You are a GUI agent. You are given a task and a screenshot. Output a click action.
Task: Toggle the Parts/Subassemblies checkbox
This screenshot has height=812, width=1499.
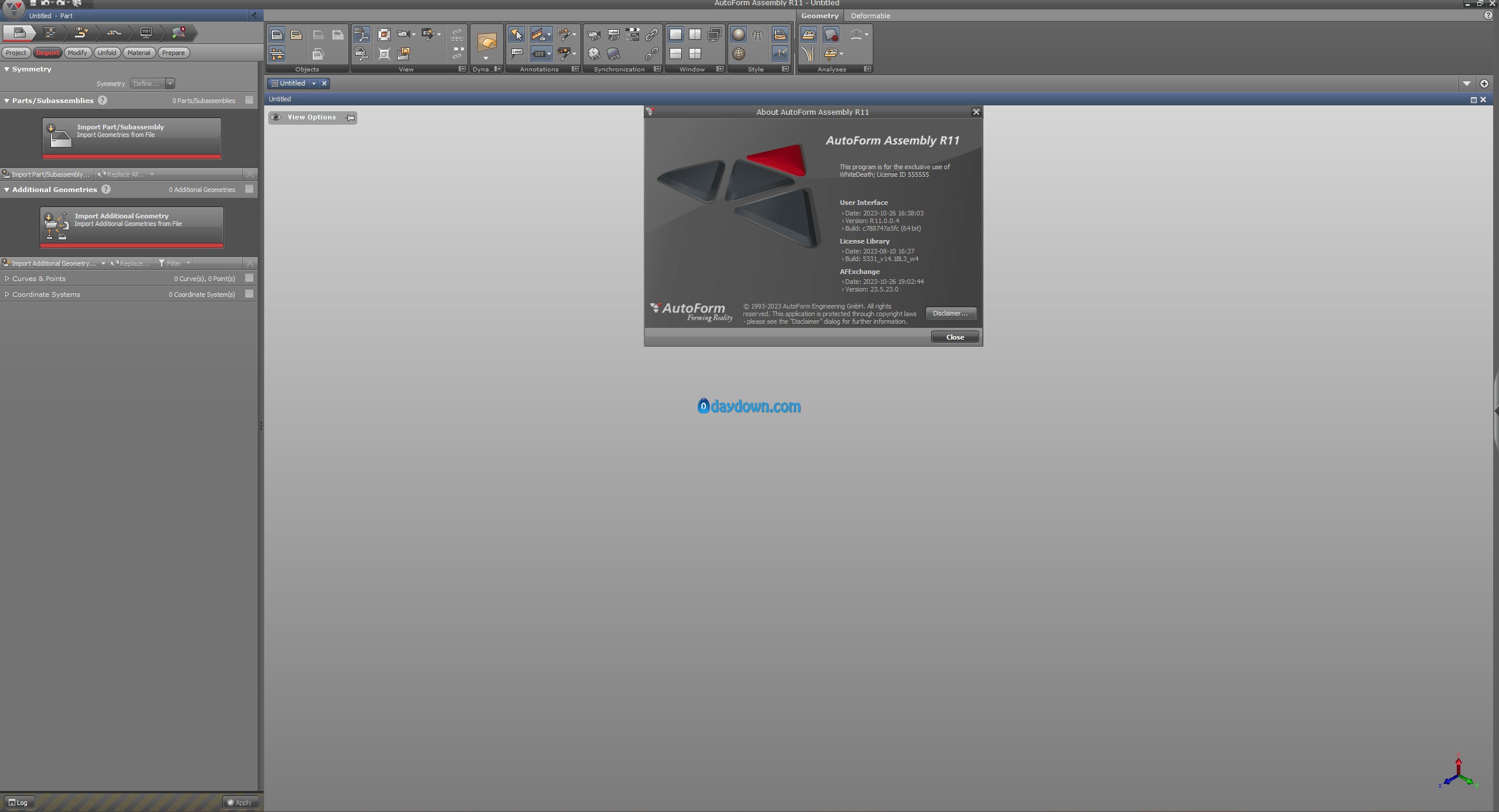tap(250, 100)
